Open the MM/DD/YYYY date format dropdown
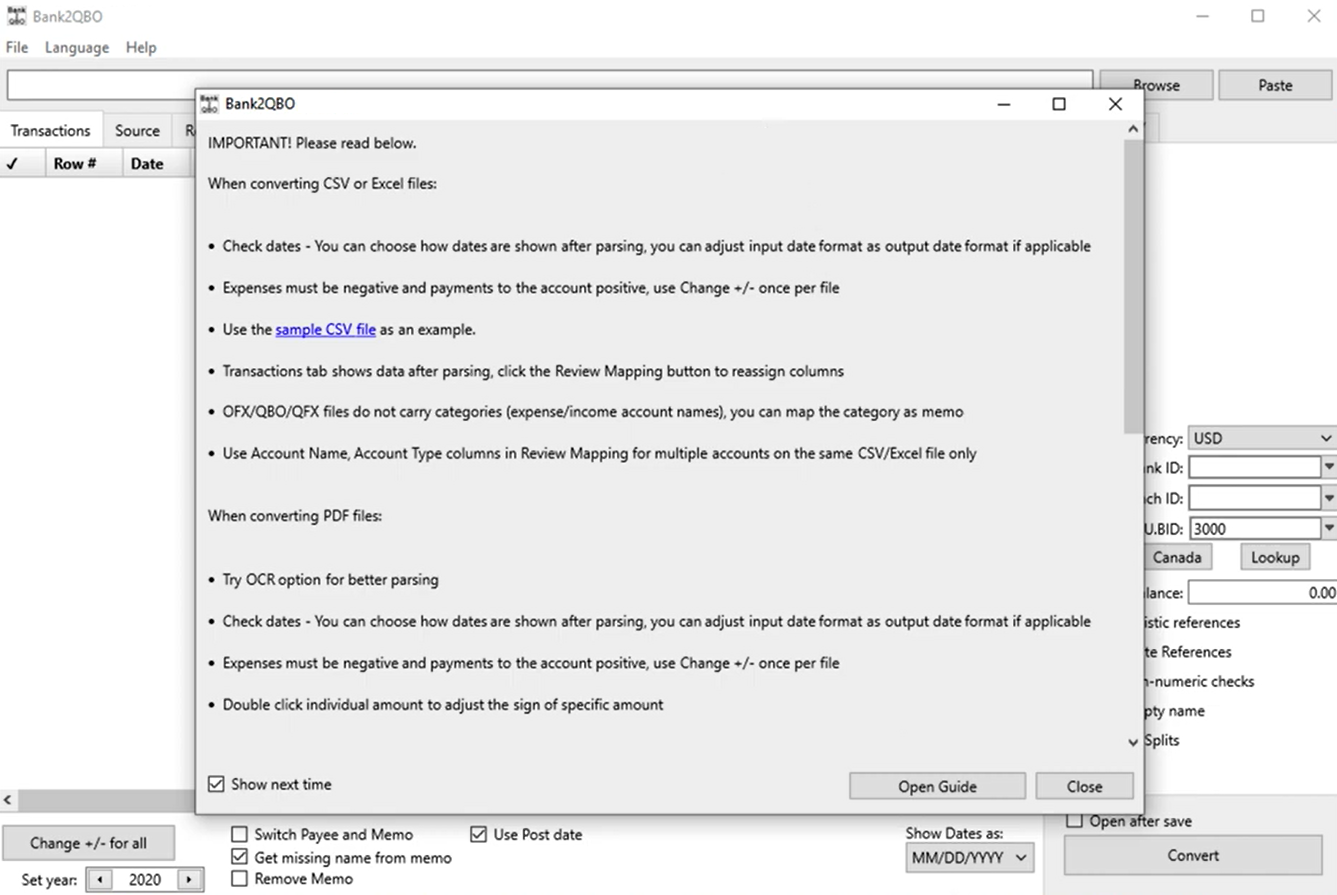Image resolution: width=1337 pixels, height=895 pixels. [x=970, y=857]
